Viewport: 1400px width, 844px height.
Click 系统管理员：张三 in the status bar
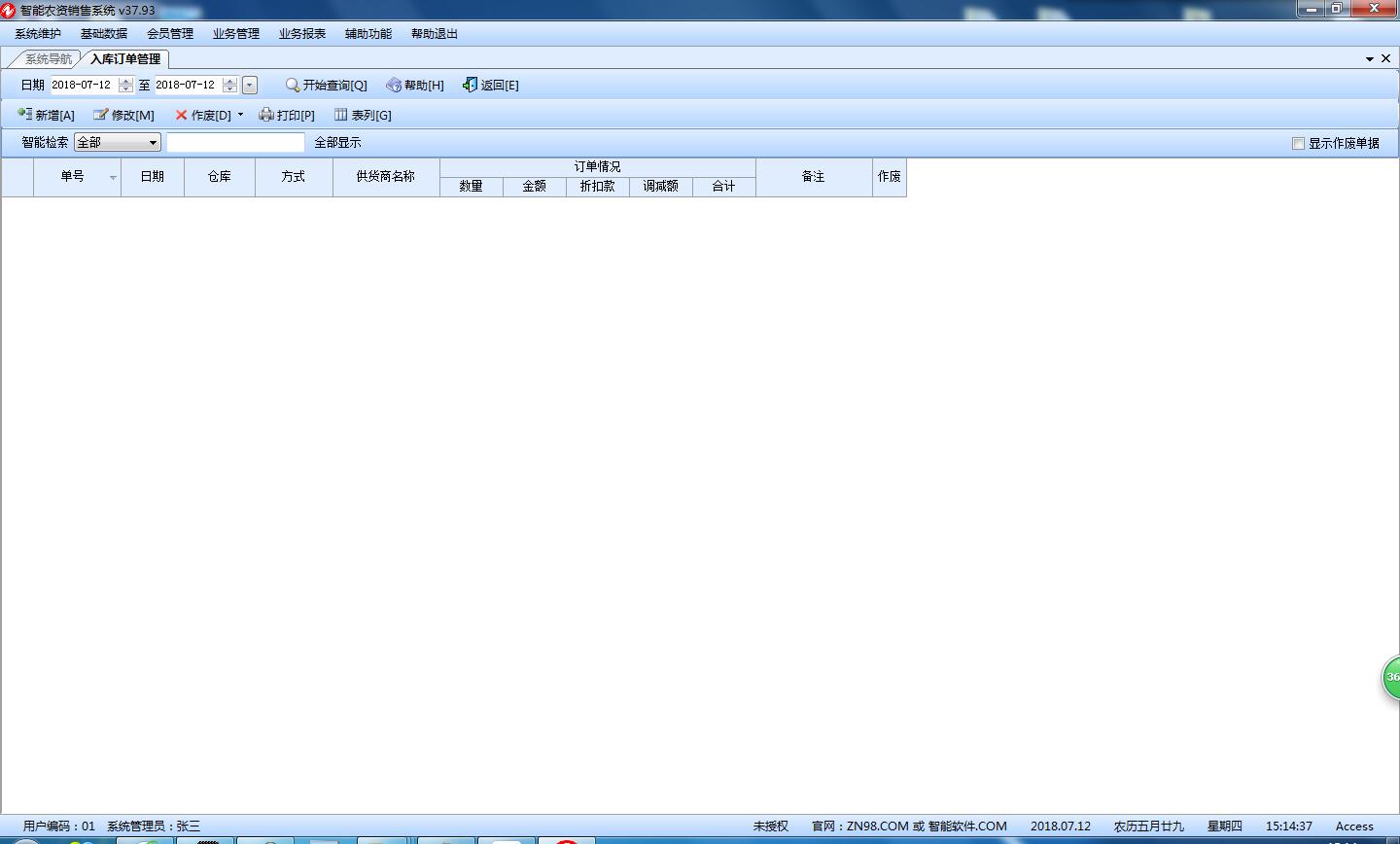click(154, 826)
